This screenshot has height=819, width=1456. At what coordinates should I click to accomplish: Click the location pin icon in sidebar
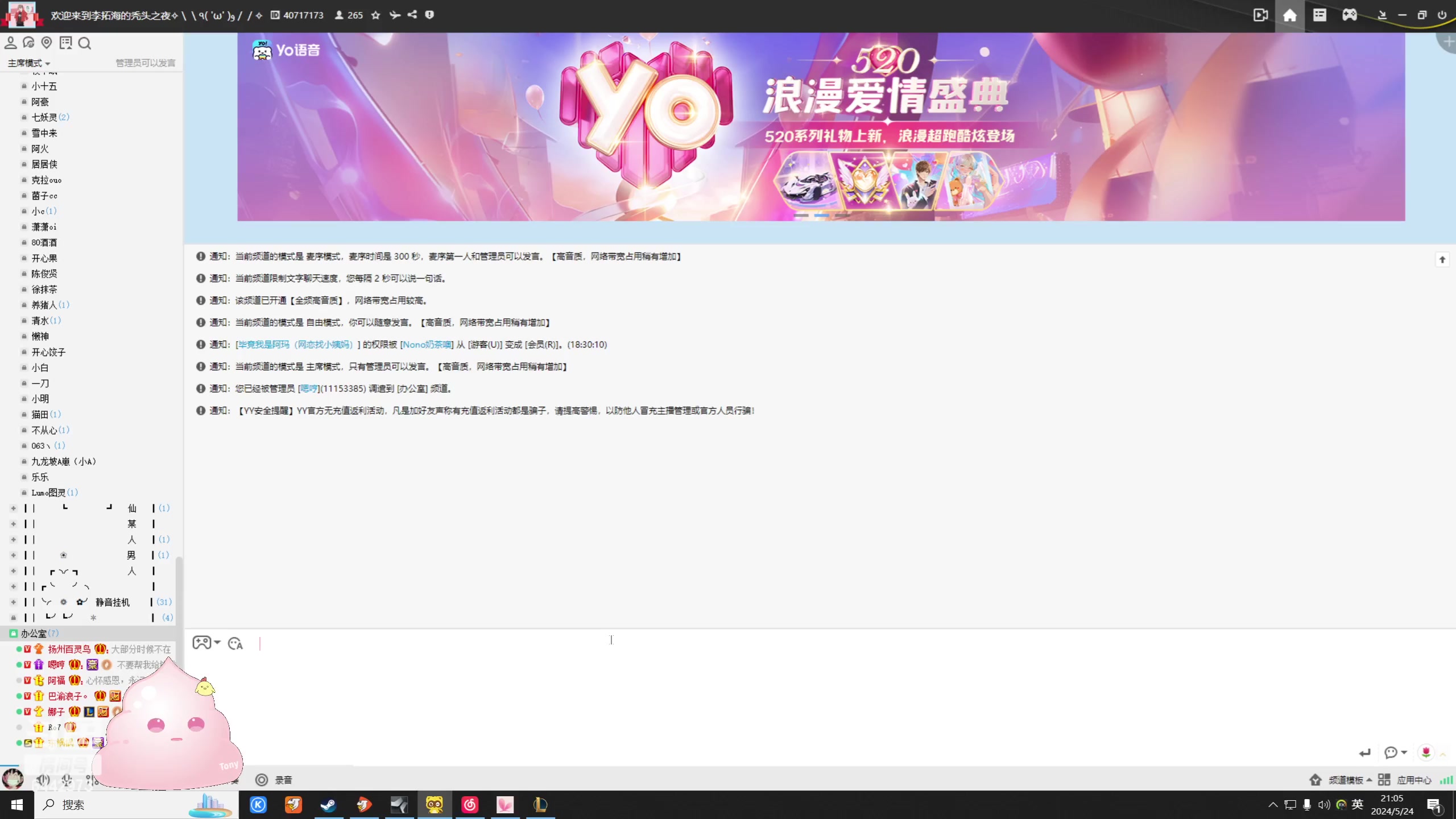[x=47, y=43]
